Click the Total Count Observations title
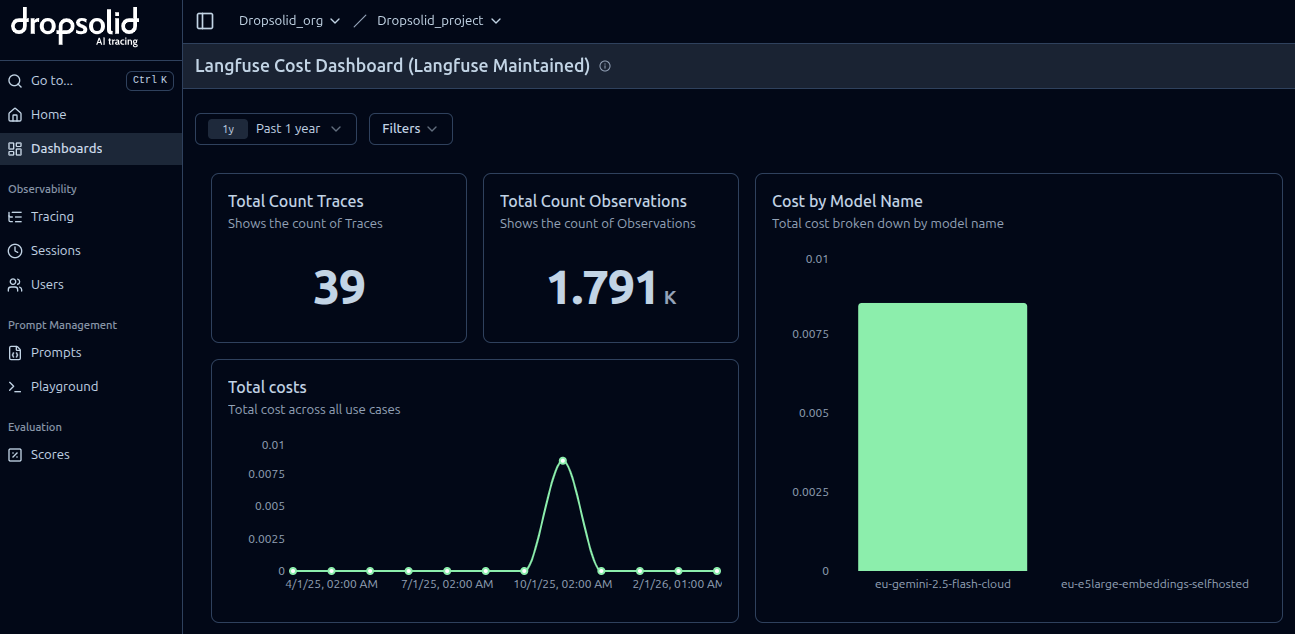Image resolution: width=1295 pixels, height=634 pixels. pos(593,201)
